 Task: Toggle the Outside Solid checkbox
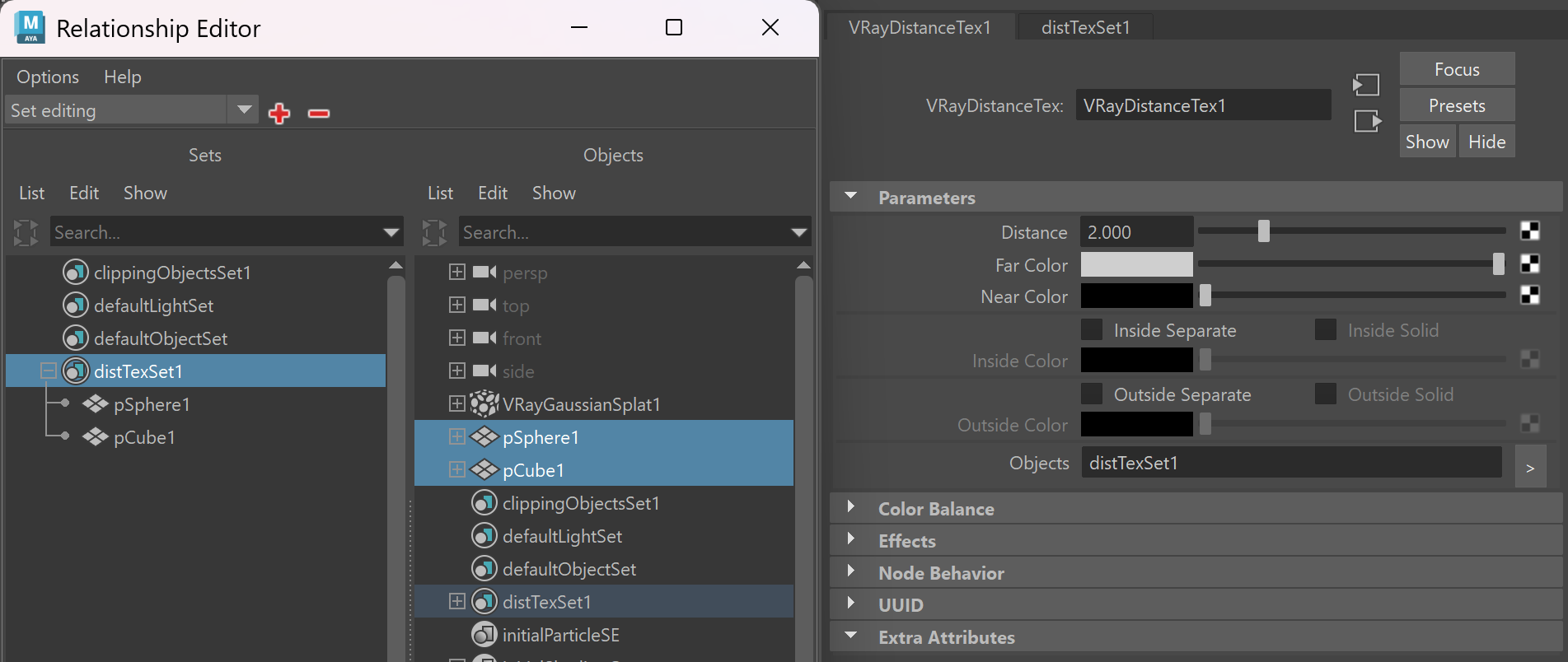pyautogui.click(x=1326, y=394)
